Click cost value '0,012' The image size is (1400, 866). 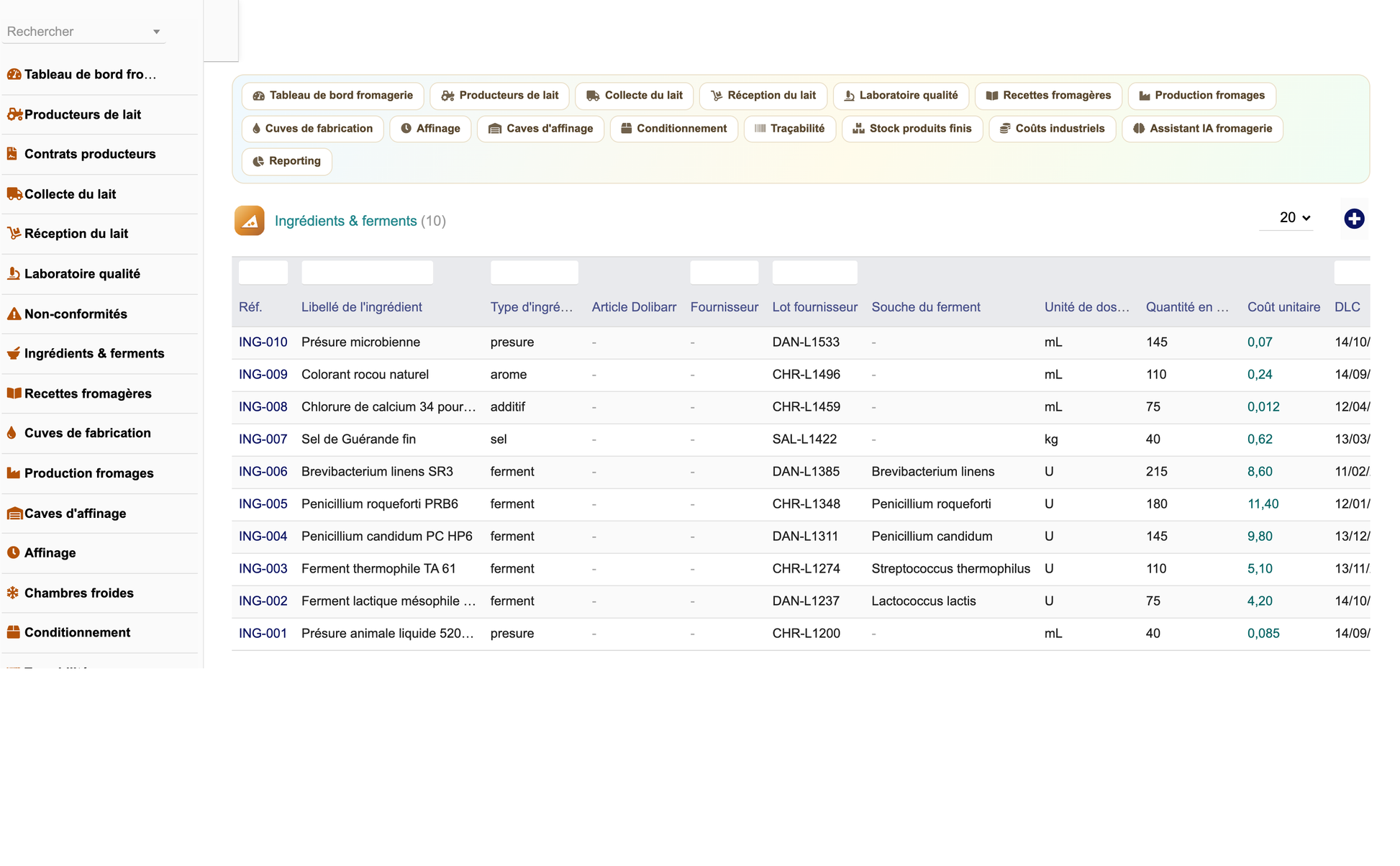tap(1263, 407)
